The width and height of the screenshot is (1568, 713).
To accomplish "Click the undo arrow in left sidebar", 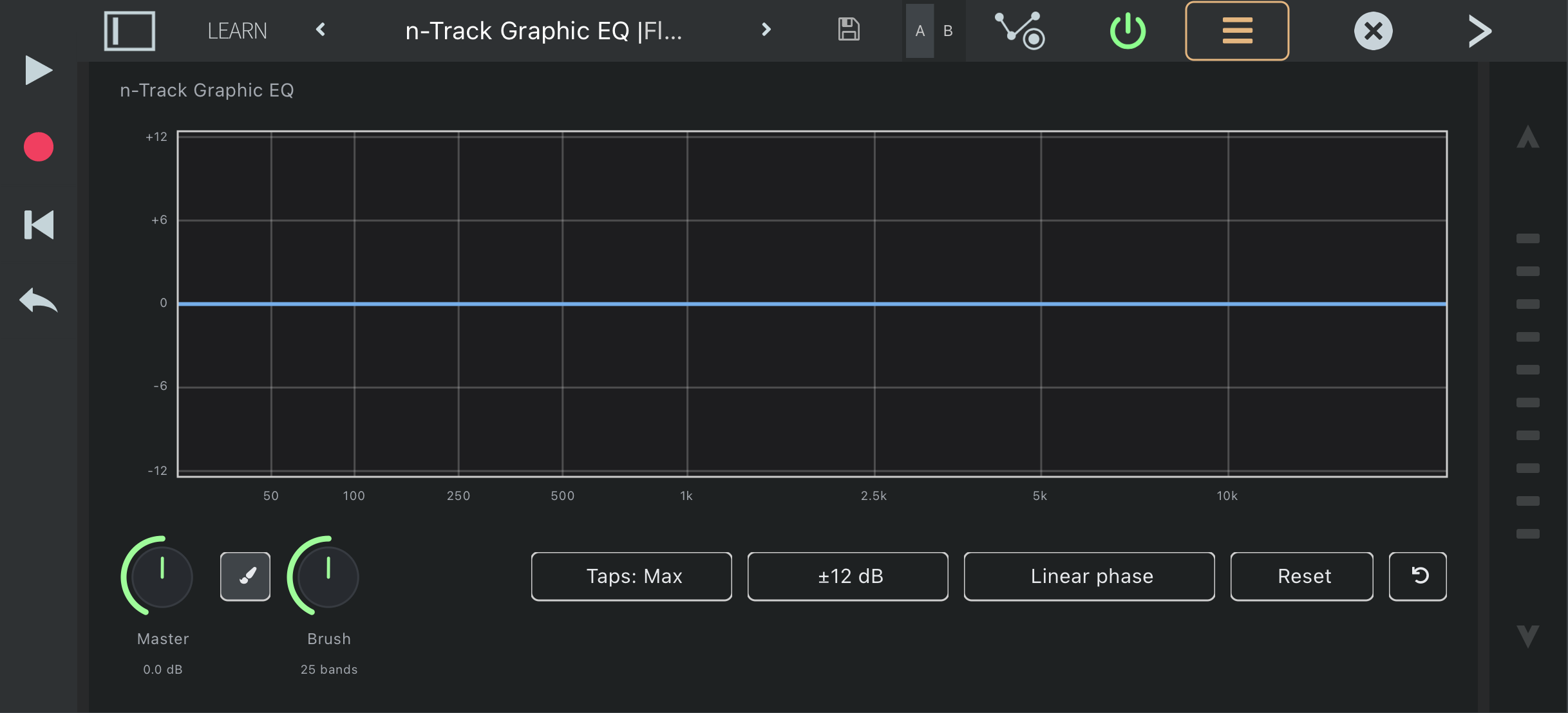I will click(x=38, y=301).
